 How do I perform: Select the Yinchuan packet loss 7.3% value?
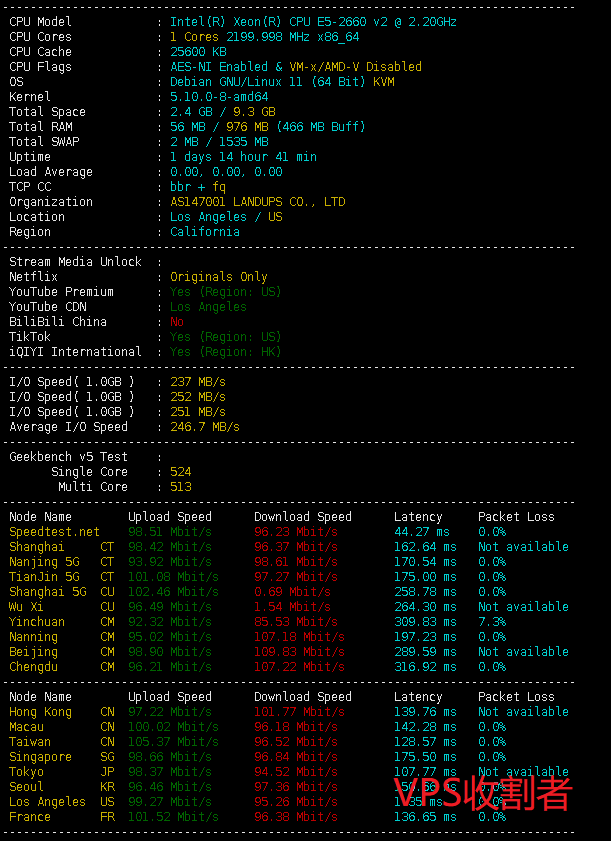pos(492,622)
